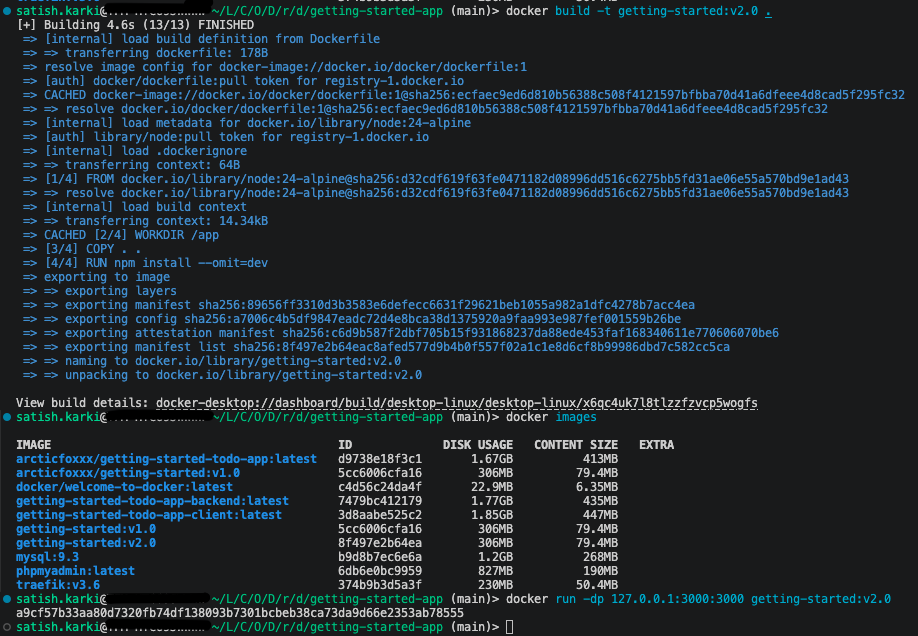Click the 'unpacking to docker.io/library/getting-started:v2.0' line
This screenshot has height=636, width=918.
point(222,375)
